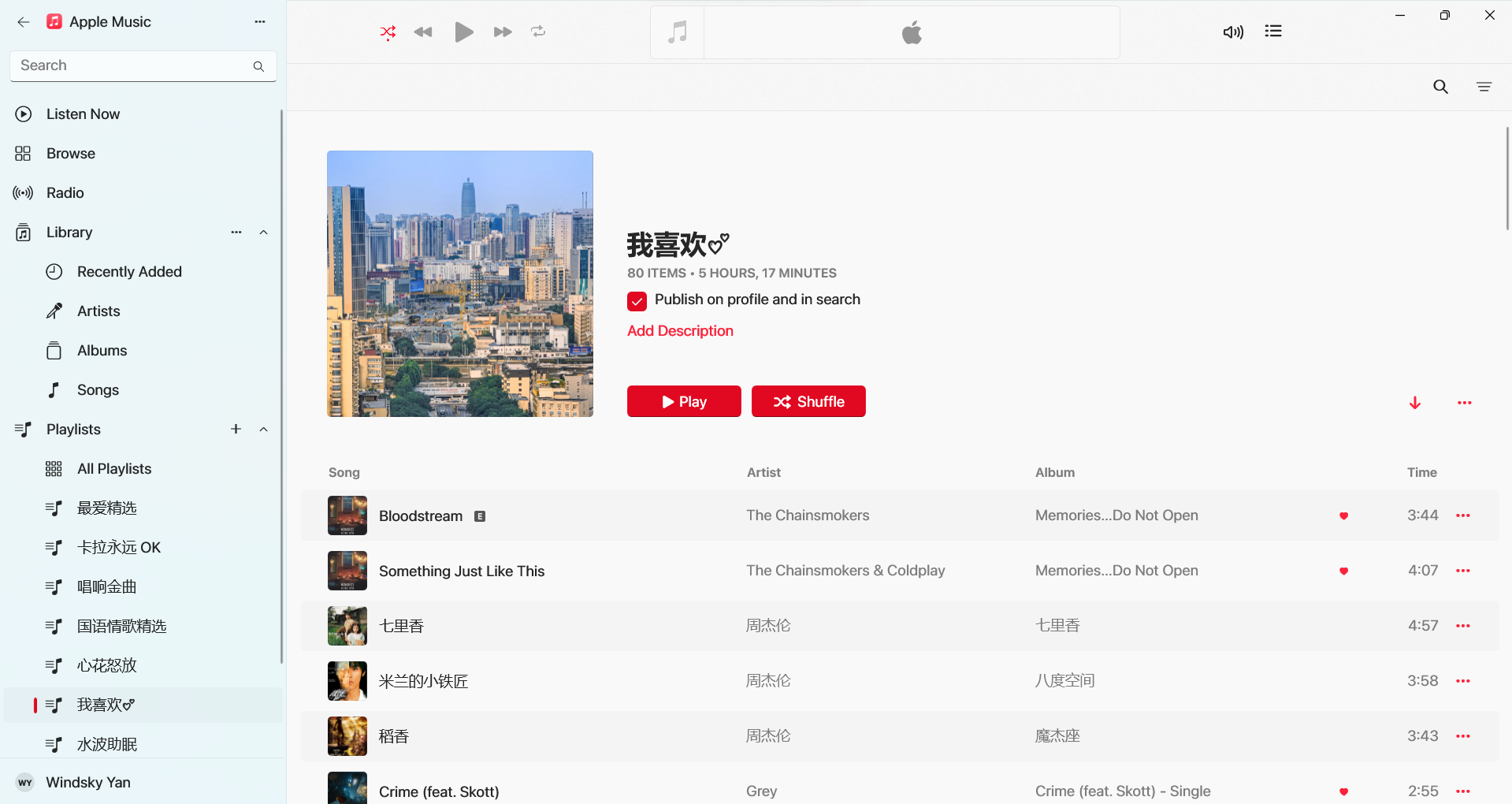Screen dimensions: 1512x804
Task: Open more options for Bloodstream
Action: tap(1463, 516)
